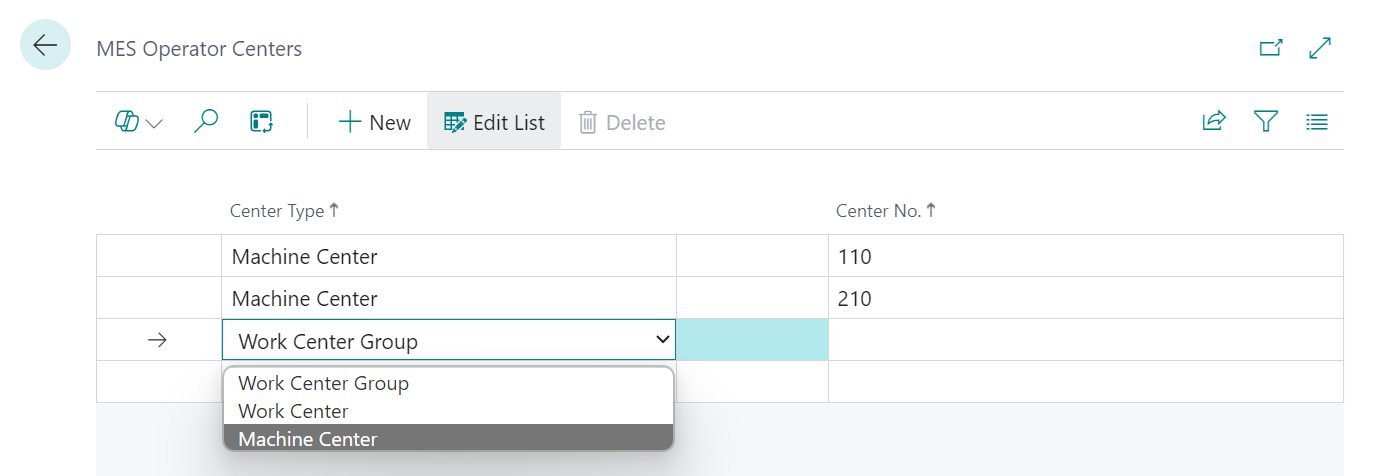
Task: Click the Delete button
Action: 621,122
